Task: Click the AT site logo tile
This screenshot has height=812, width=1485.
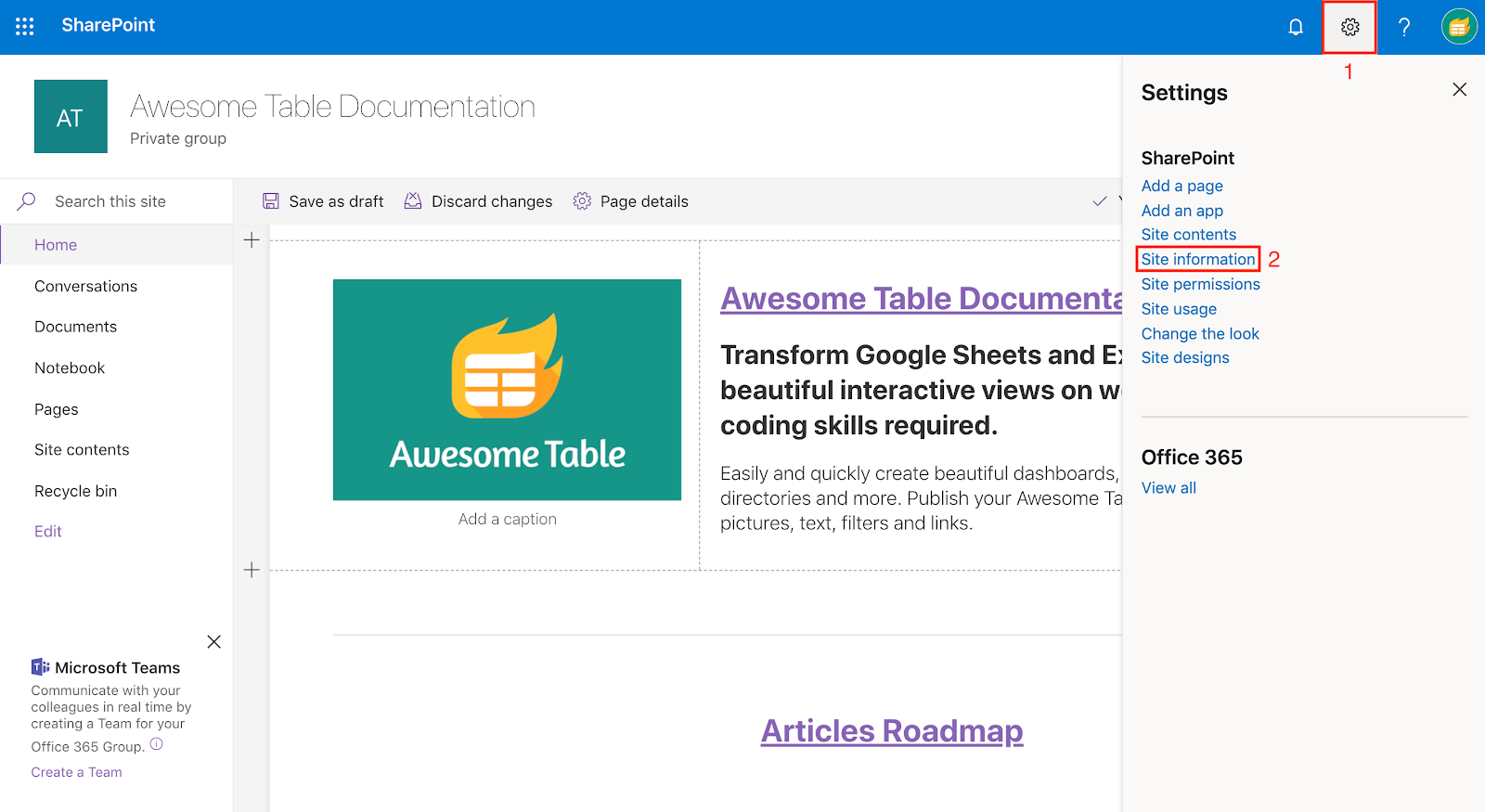Action: point(71,116)
